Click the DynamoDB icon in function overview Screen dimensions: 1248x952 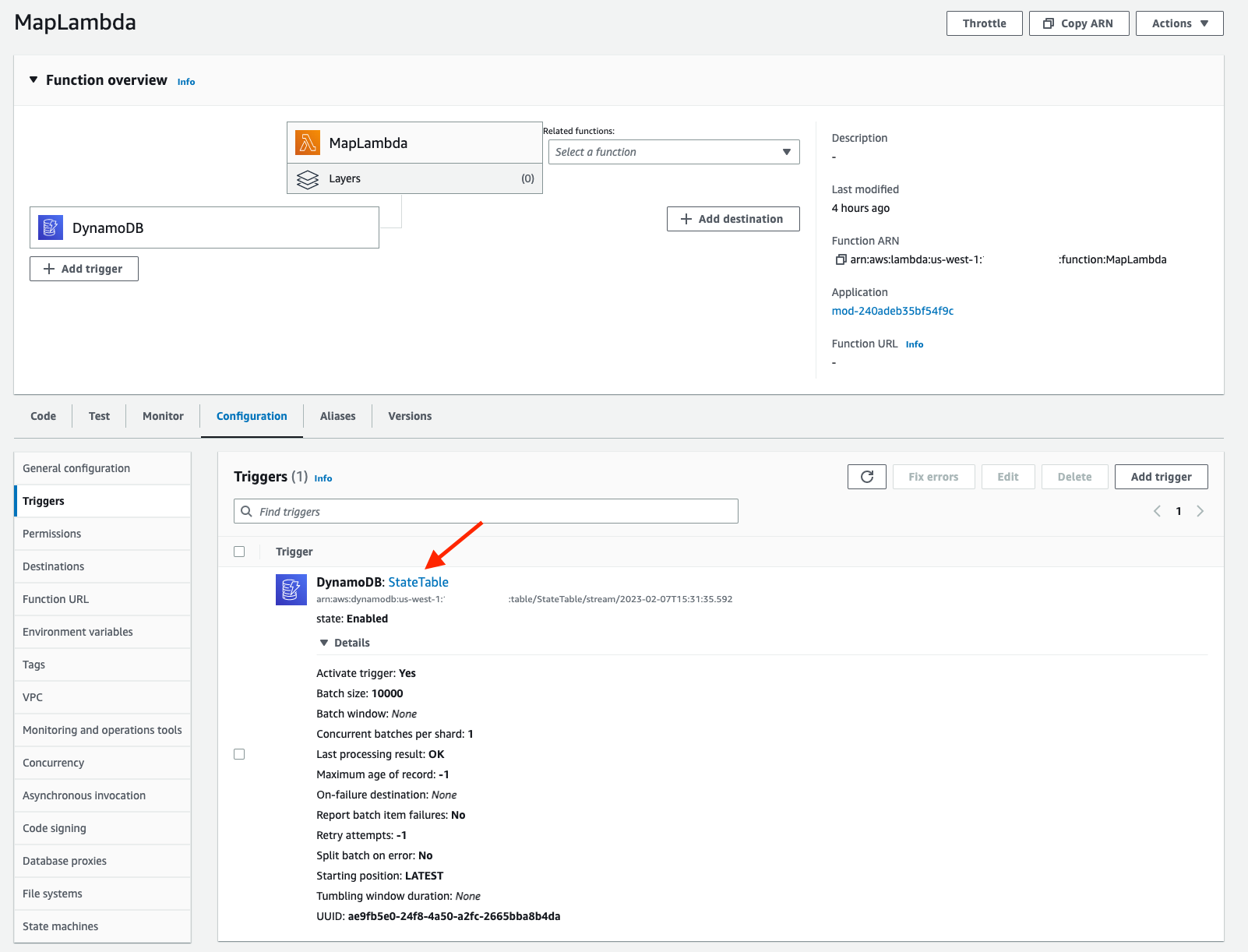click(x=51, y=227)
